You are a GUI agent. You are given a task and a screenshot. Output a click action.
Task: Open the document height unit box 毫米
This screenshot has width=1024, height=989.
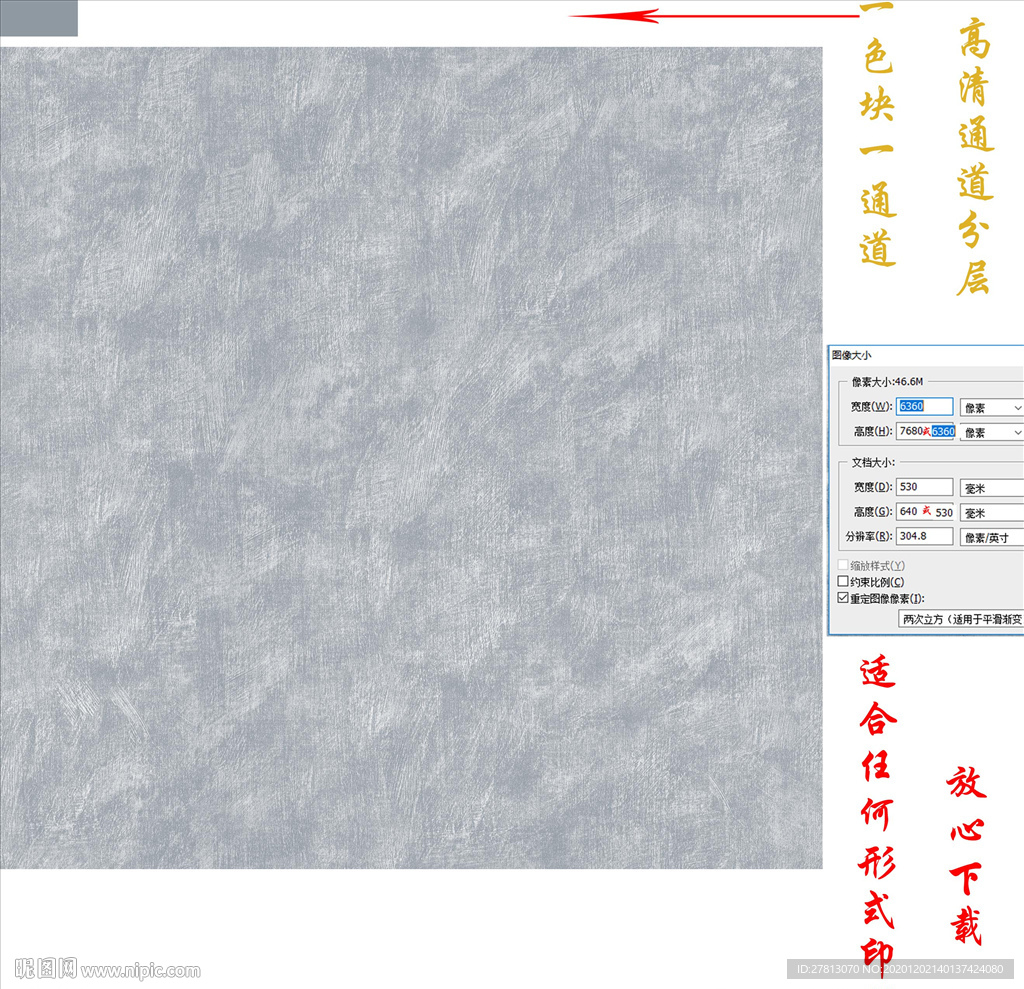click(991, 513)
